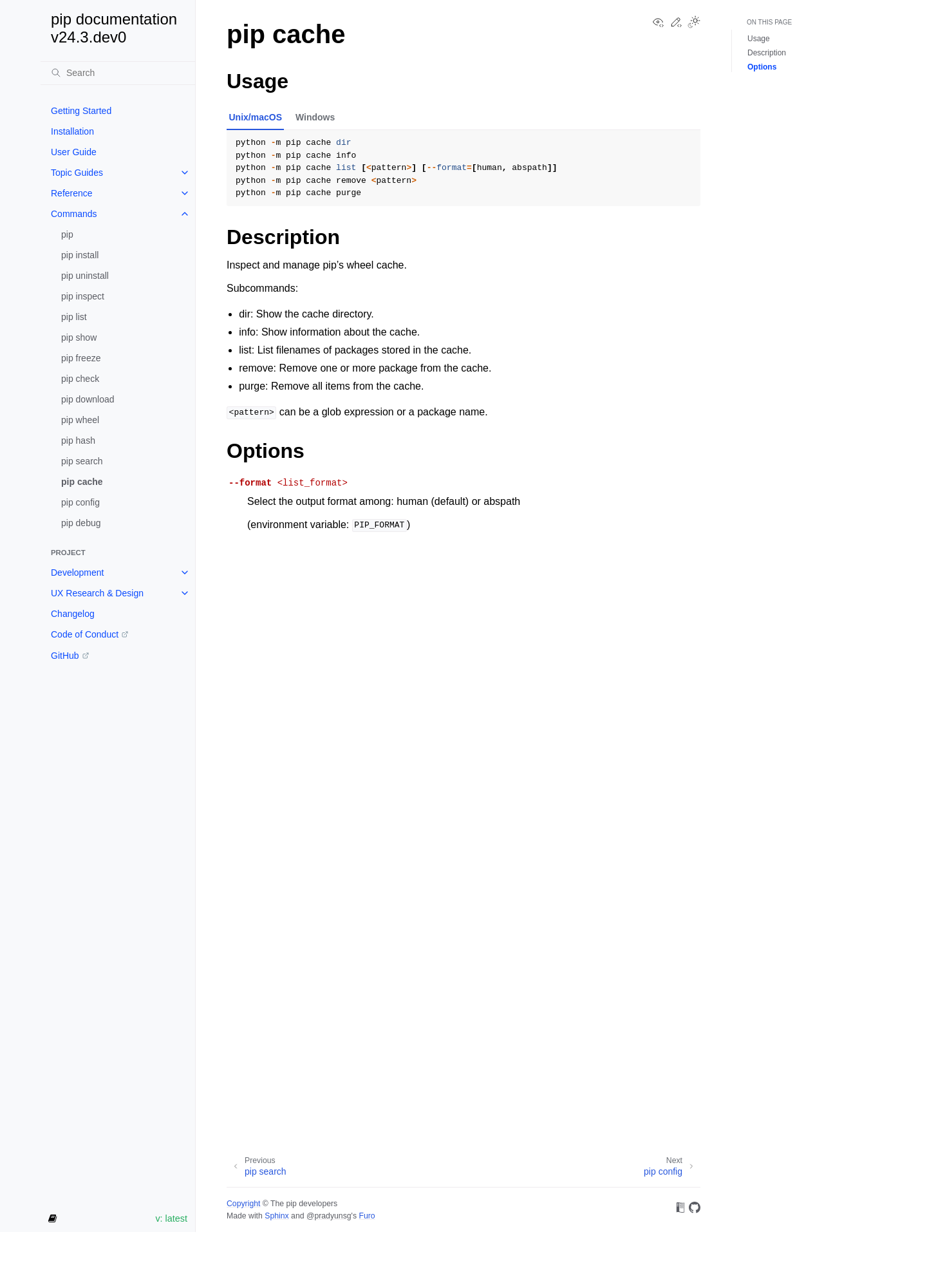
Task: Click the search magnifier icon
Action: (x=56, y=73)
